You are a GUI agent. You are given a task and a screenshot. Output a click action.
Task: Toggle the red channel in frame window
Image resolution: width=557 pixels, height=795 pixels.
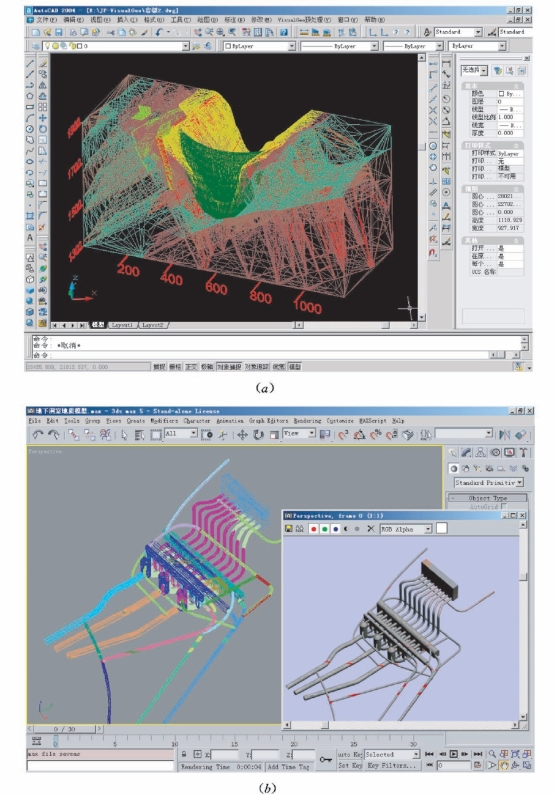(x=313, y=529)
